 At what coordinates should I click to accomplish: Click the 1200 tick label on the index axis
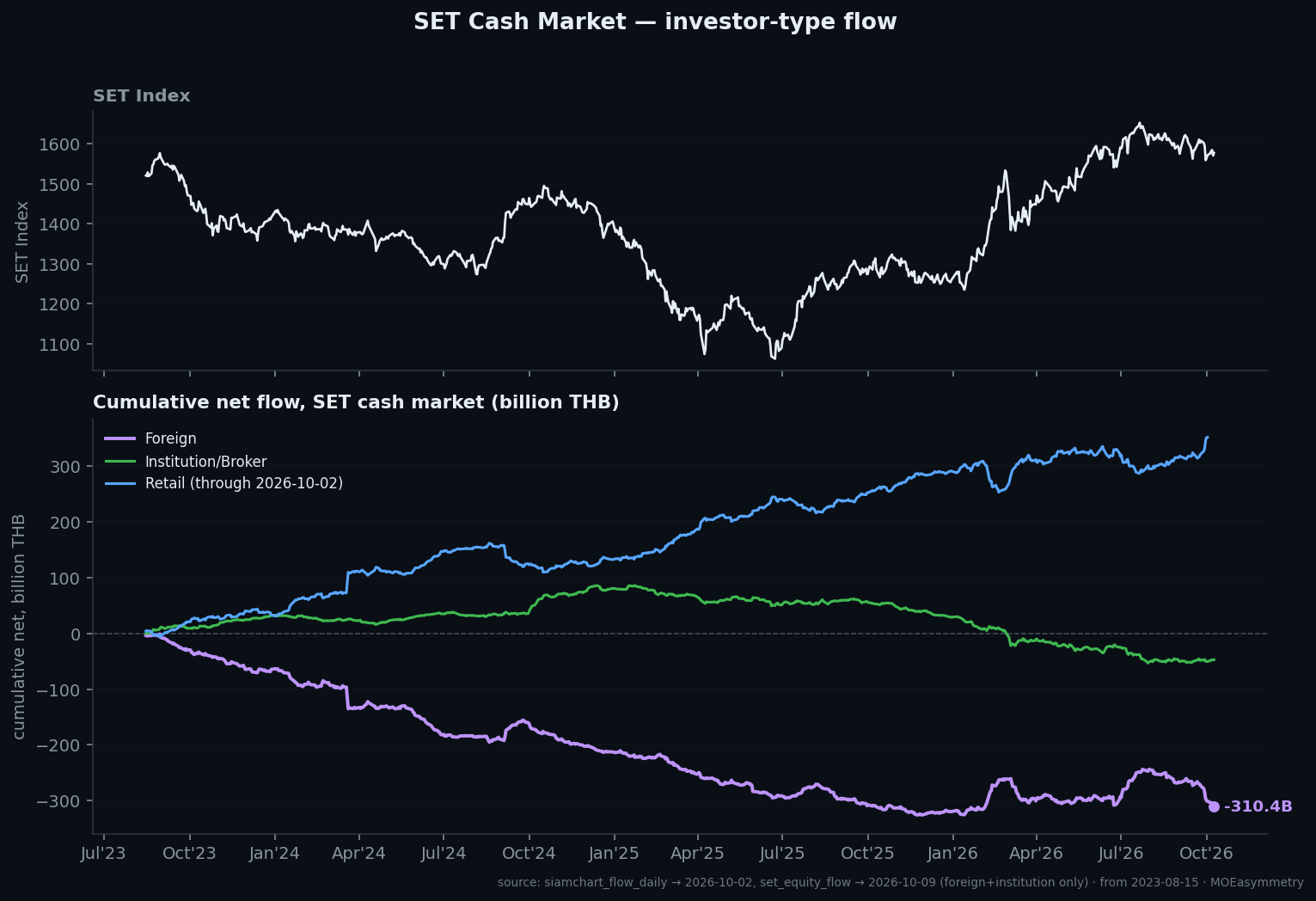(59, 304)
